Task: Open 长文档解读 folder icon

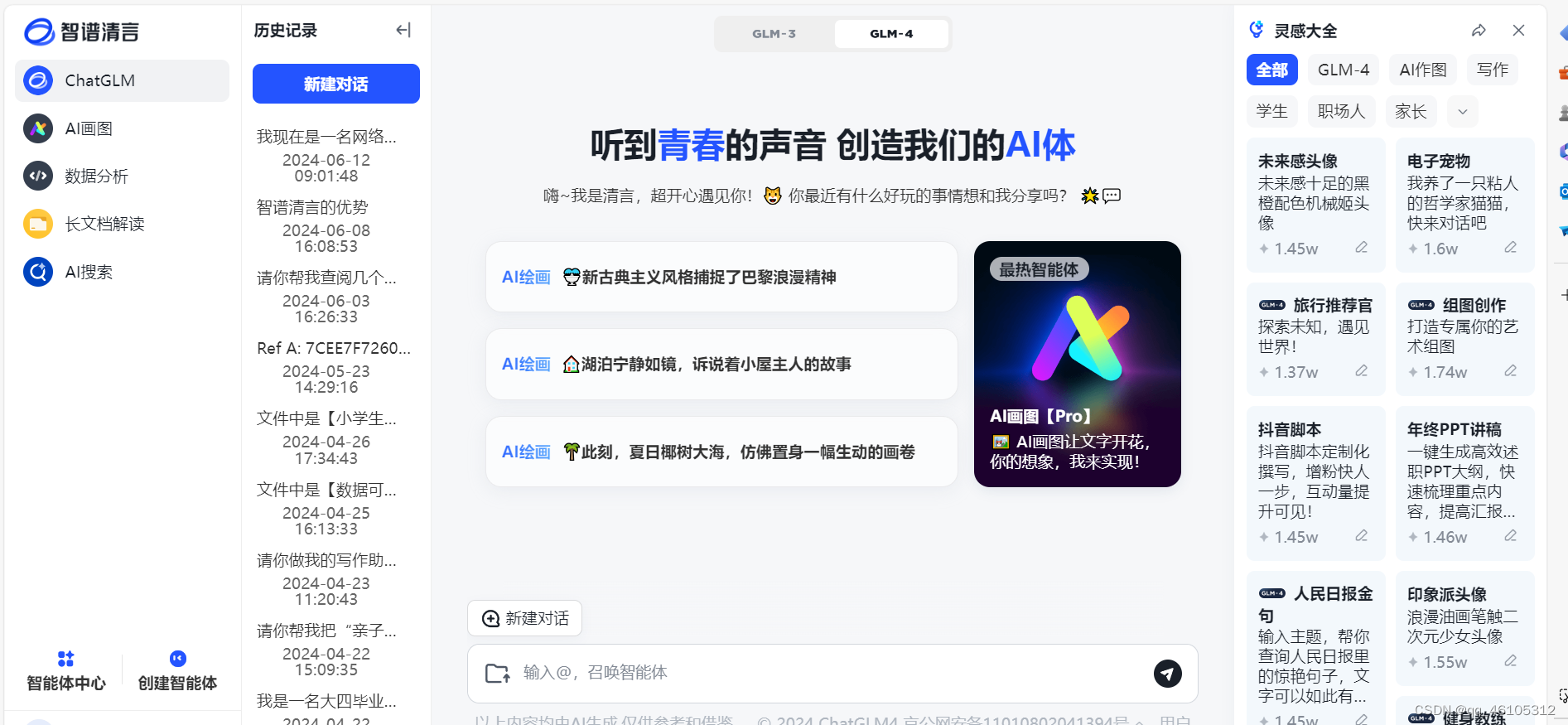Action: coord(38,224)
